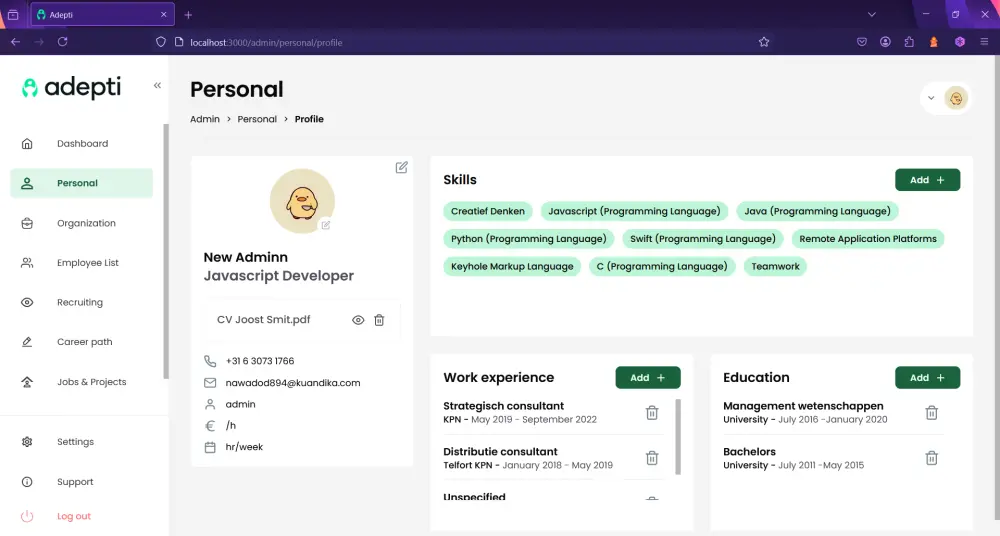
Task: Open the browser extensions icon
Action: tap(909, 42)
